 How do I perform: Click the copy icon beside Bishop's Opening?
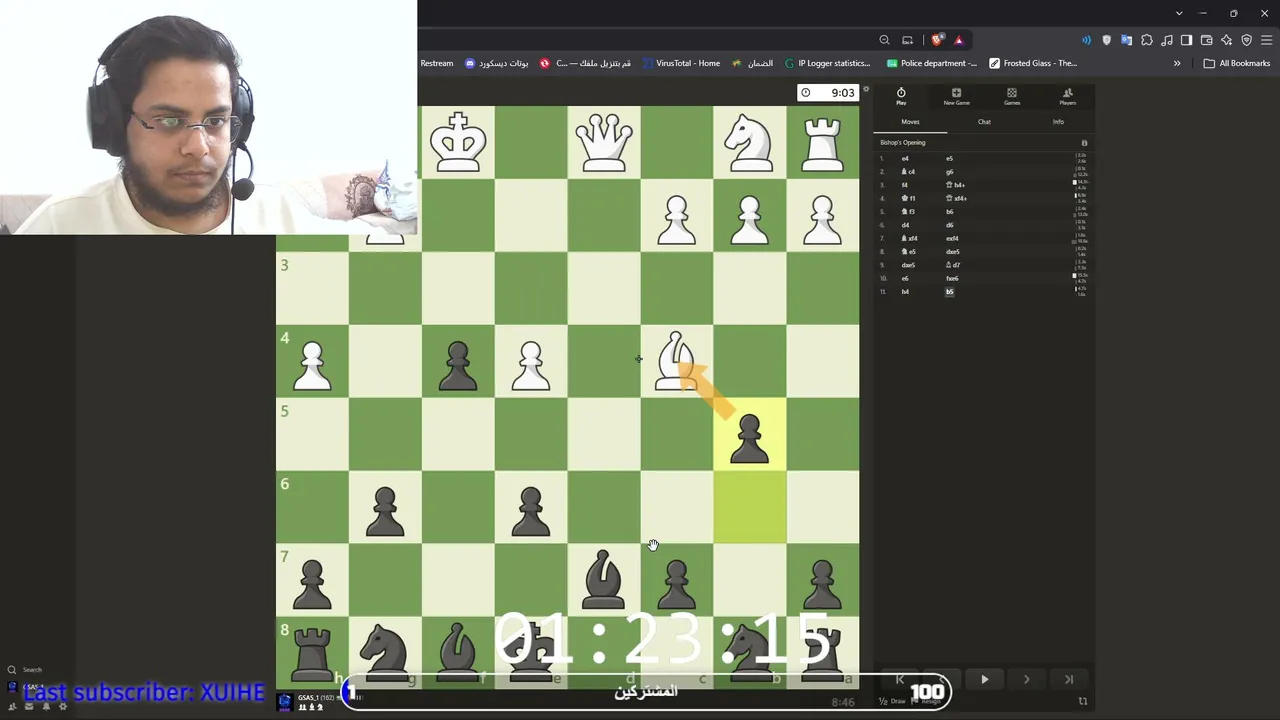tap(1084, 143)
